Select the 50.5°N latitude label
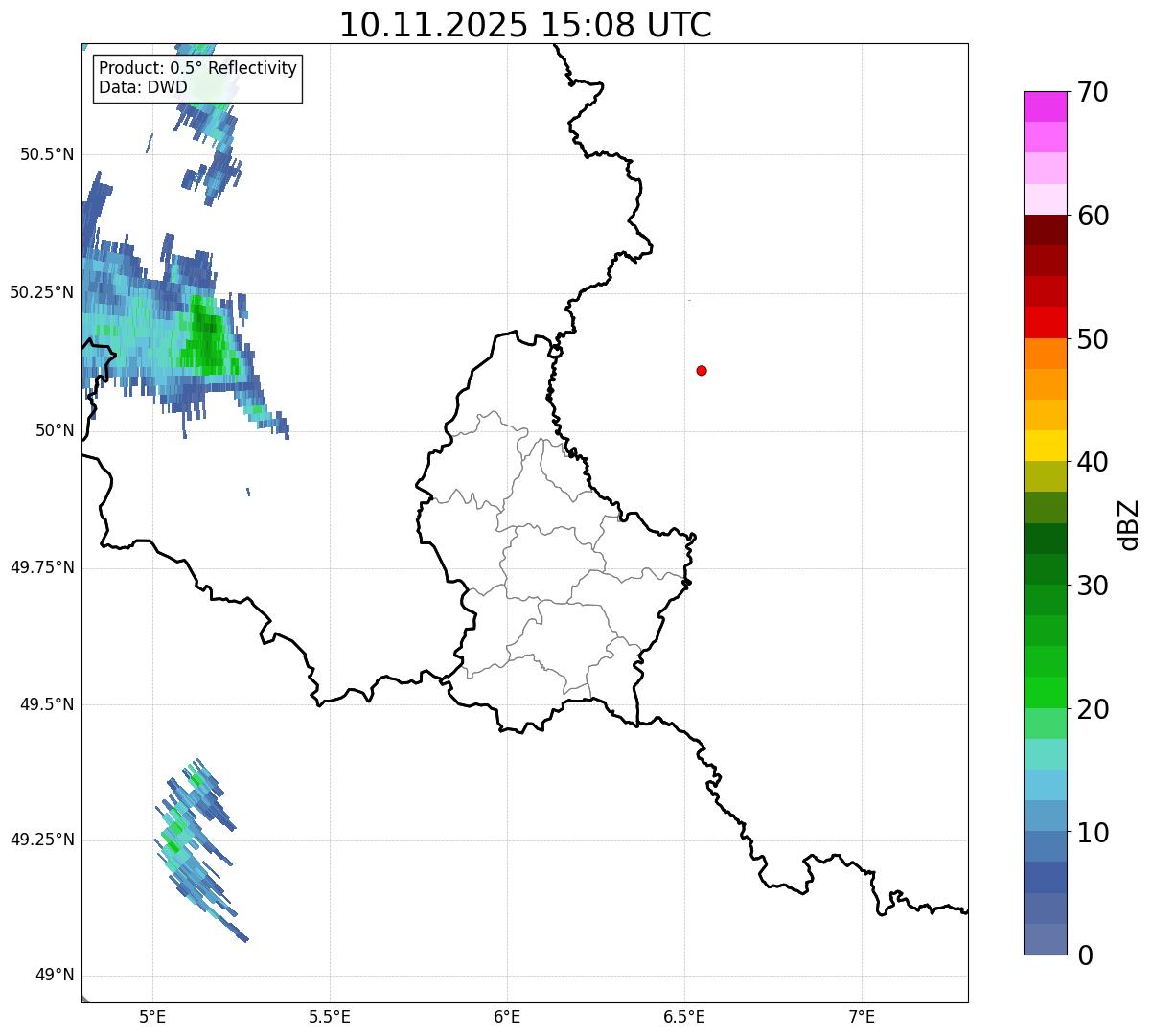 (47, 154)
